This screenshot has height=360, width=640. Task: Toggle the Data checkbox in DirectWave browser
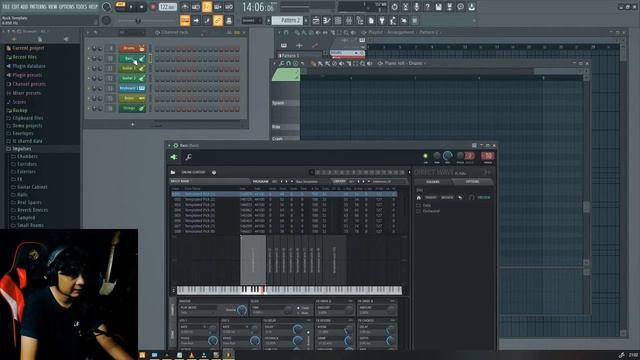pos(418,205)
